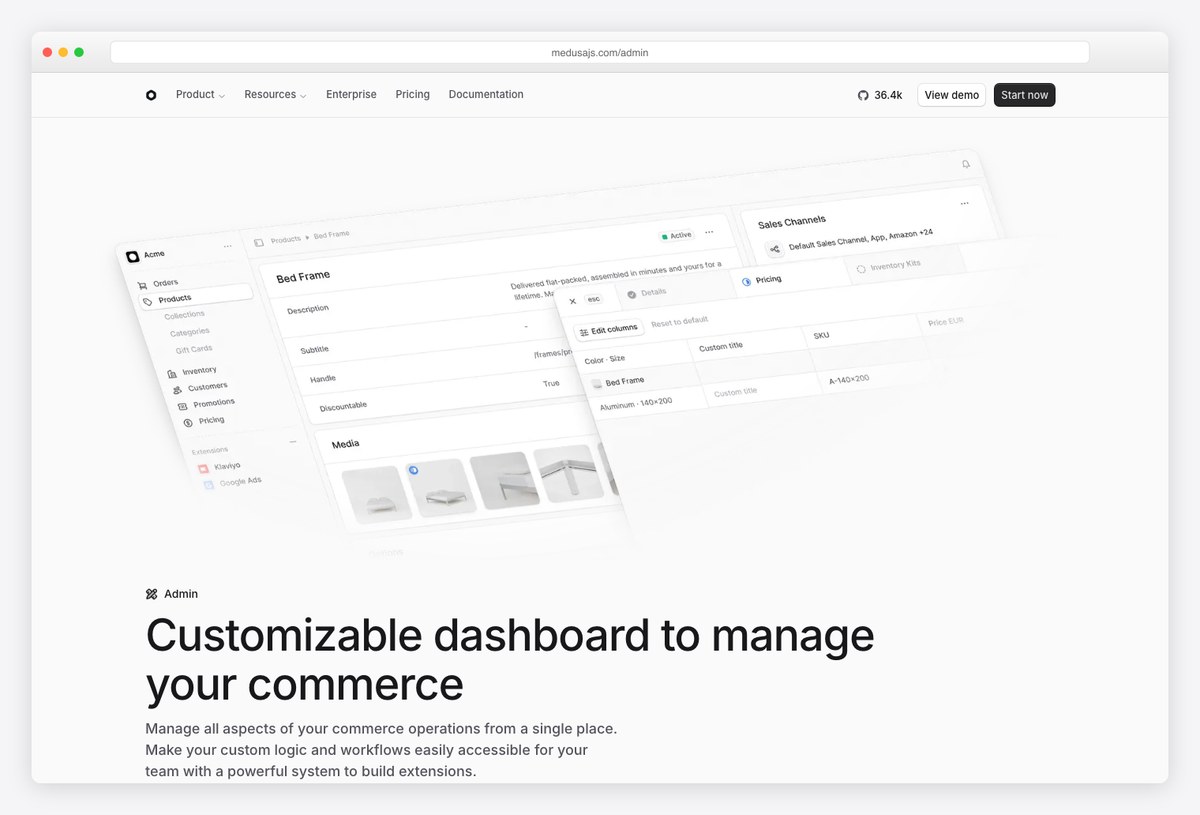The width and height of the screenshot is (1200, 815).
Task: Click the View demo button
Action: (951, 95)
